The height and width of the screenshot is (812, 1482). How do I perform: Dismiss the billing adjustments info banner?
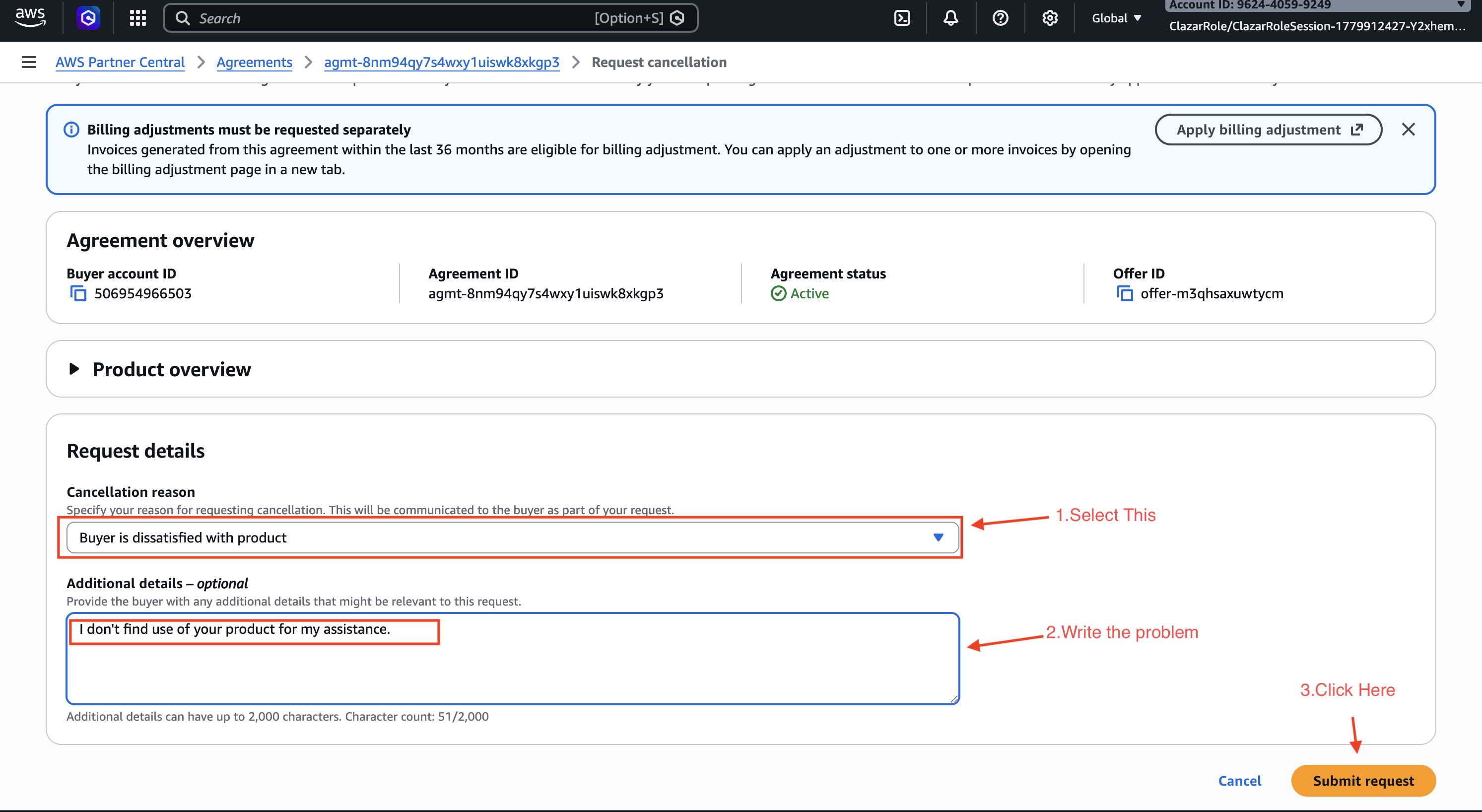coord(1409,130)
